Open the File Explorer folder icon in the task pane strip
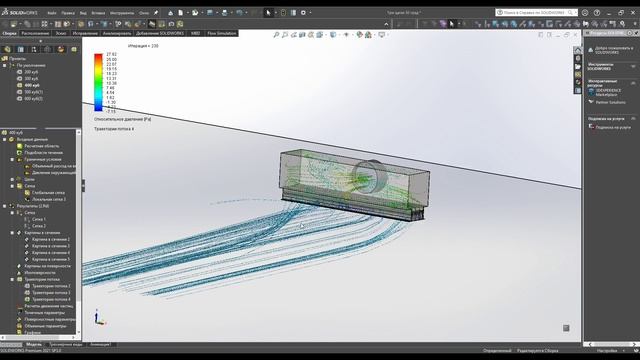Viewport: 640px width, 360px height. click(578, 67)
